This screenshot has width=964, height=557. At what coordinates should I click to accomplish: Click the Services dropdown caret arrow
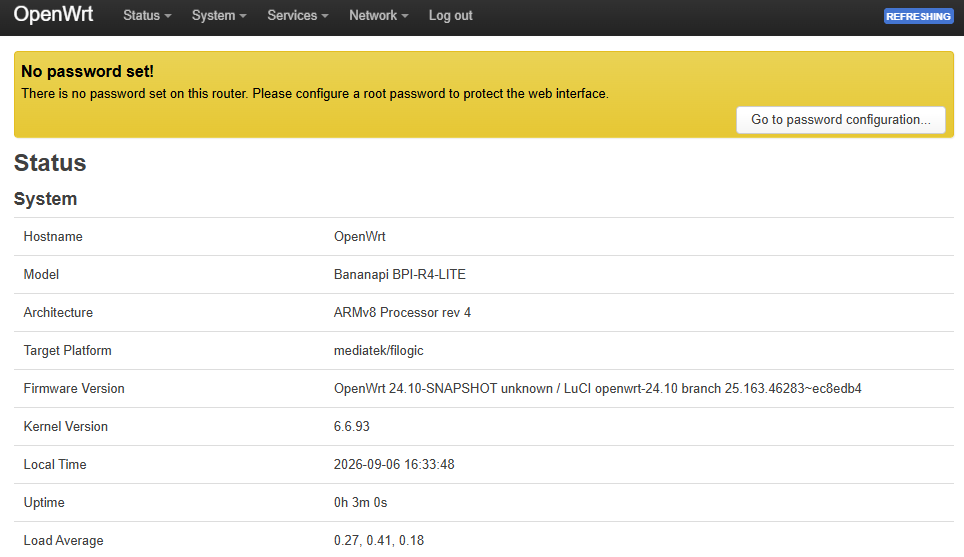coord(325,17)
